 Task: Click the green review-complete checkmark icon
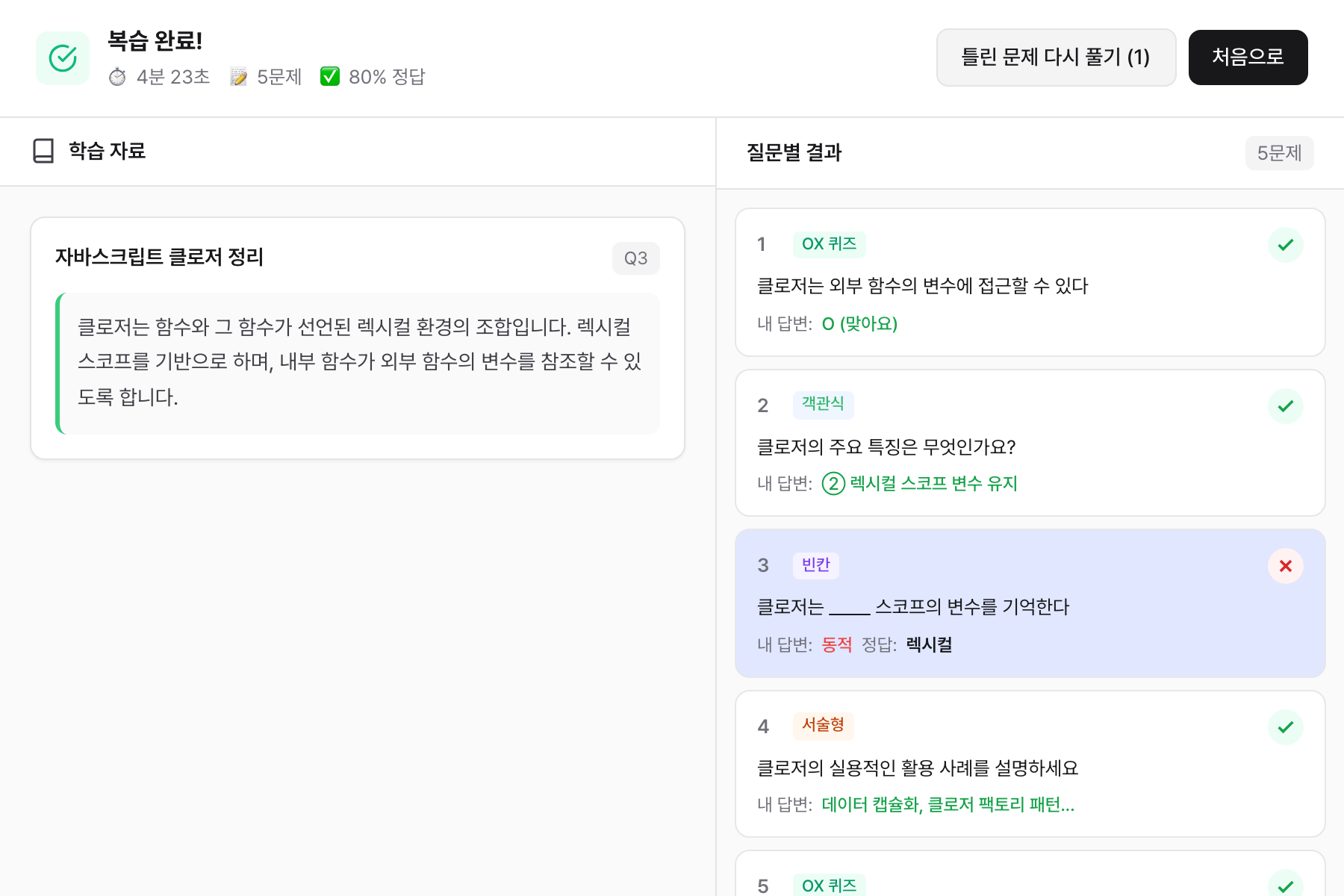[63, 58]
